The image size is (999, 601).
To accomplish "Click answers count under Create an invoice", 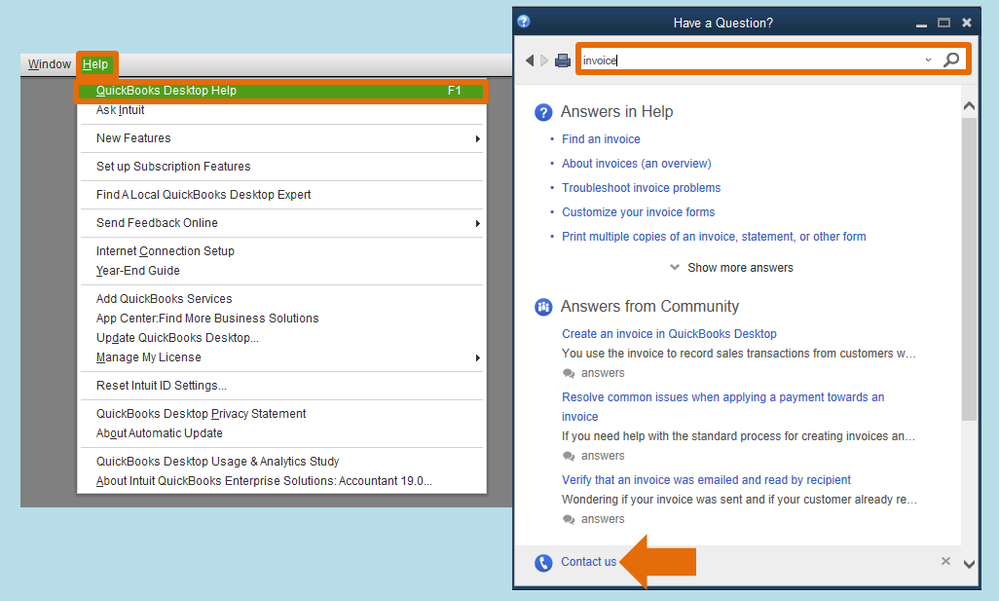I will (594, 373).
